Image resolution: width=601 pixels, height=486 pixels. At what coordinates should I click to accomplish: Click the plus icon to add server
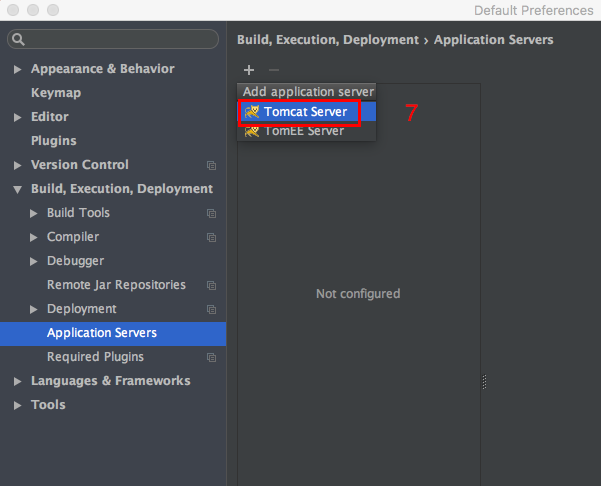249,70
